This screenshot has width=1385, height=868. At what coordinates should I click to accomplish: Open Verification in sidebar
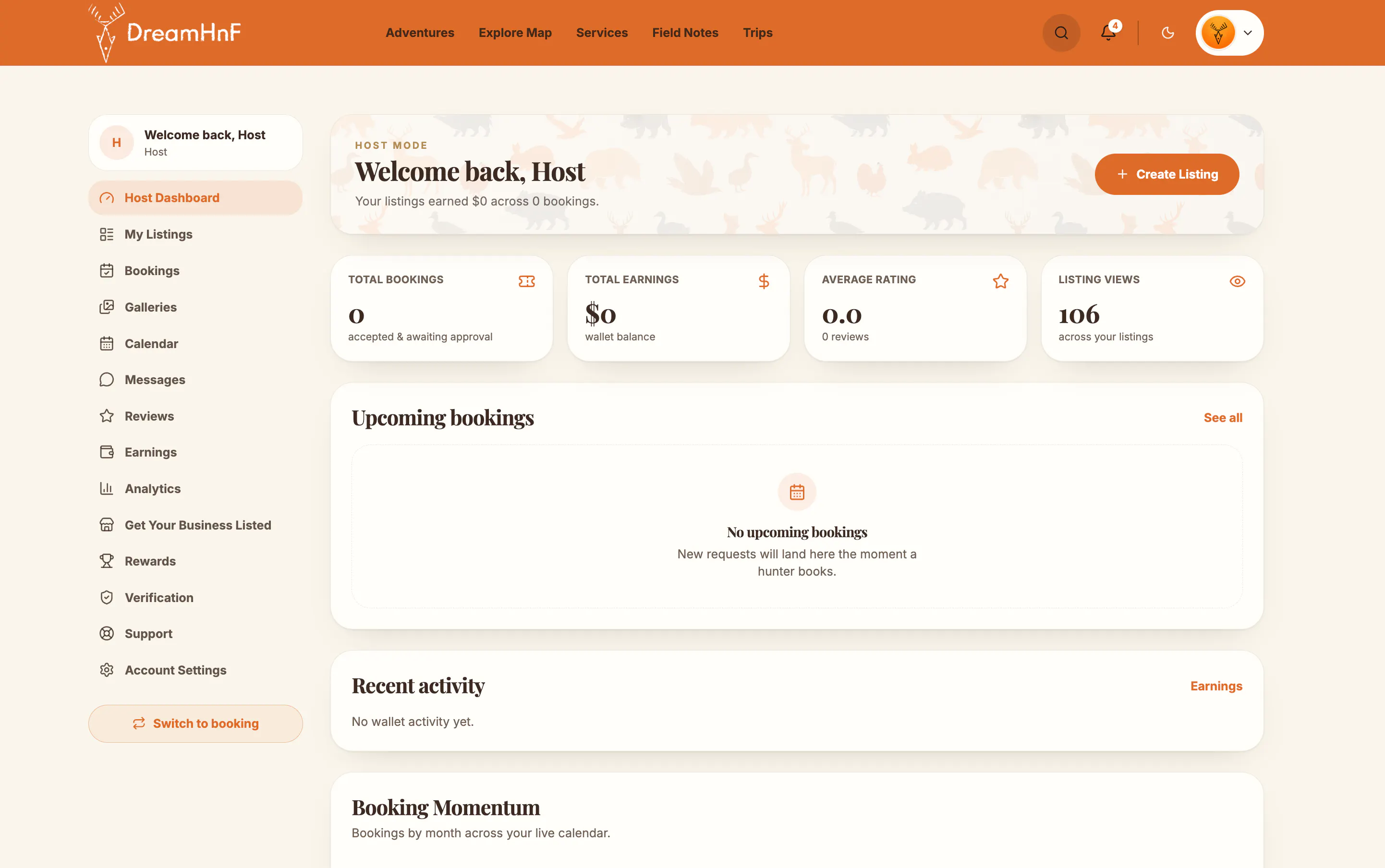[x=195, y=598]
